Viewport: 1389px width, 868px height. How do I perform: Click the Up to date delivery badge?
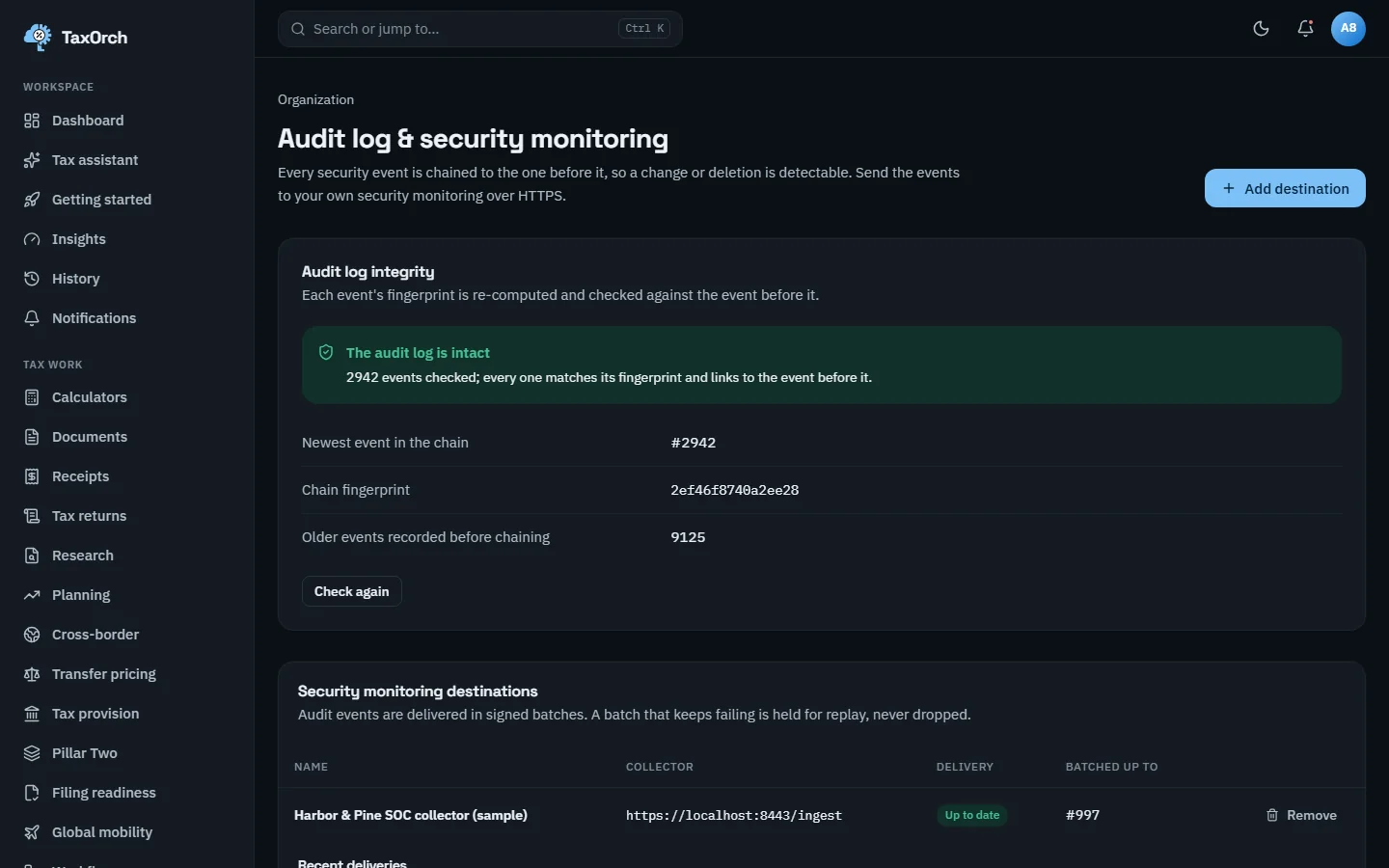[x=972, y=815]
